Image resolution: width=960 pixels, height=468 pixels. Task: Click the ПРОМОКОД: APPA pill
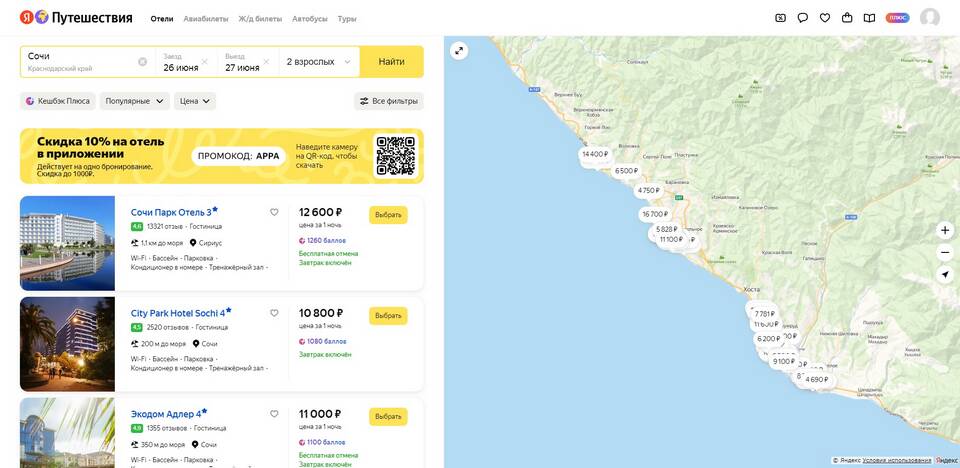point(239,156)
